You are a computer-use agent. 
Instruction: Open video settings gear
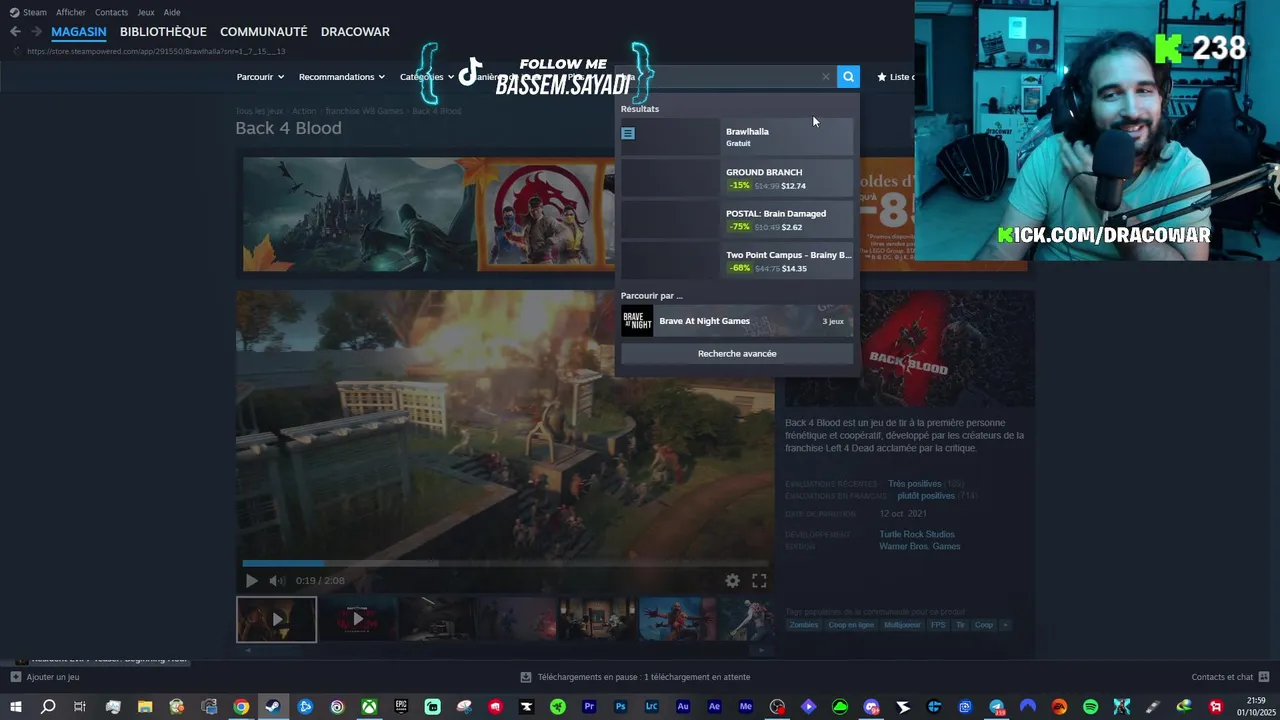click(733, 581)
